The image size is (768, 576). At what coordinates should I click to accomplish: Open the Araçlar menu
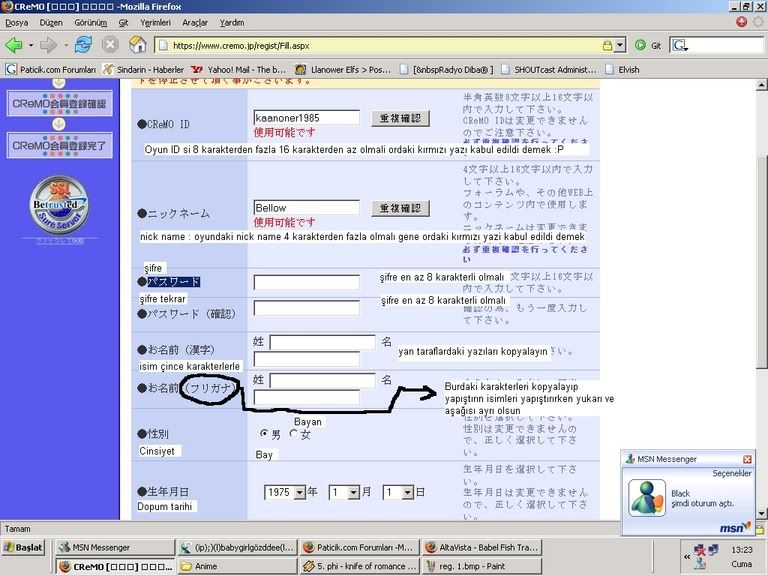(195, 23)
